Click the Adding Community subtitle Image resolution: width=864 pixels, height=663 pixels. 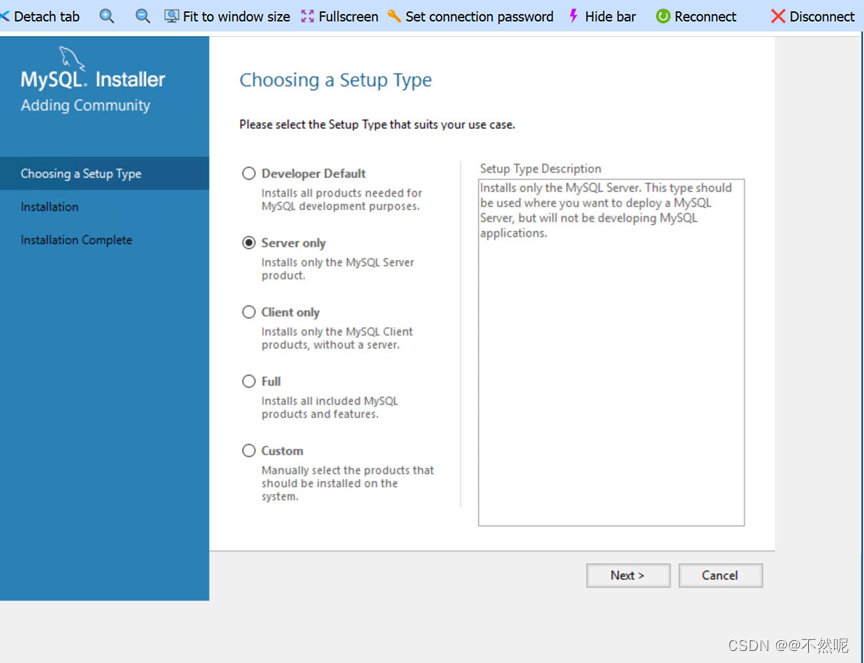85,105
